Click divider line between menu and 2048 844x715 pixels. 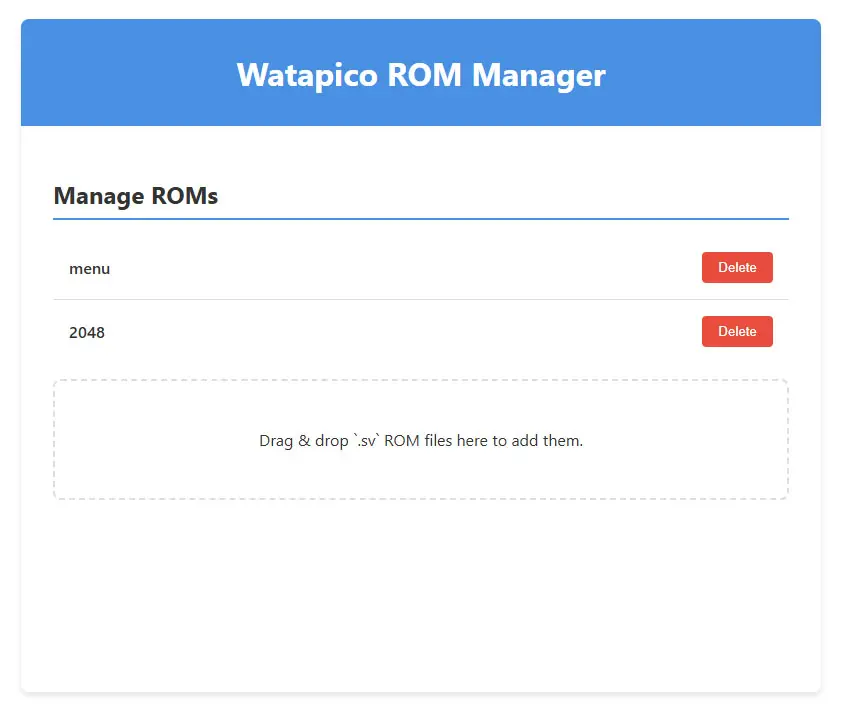click(420, 299)
